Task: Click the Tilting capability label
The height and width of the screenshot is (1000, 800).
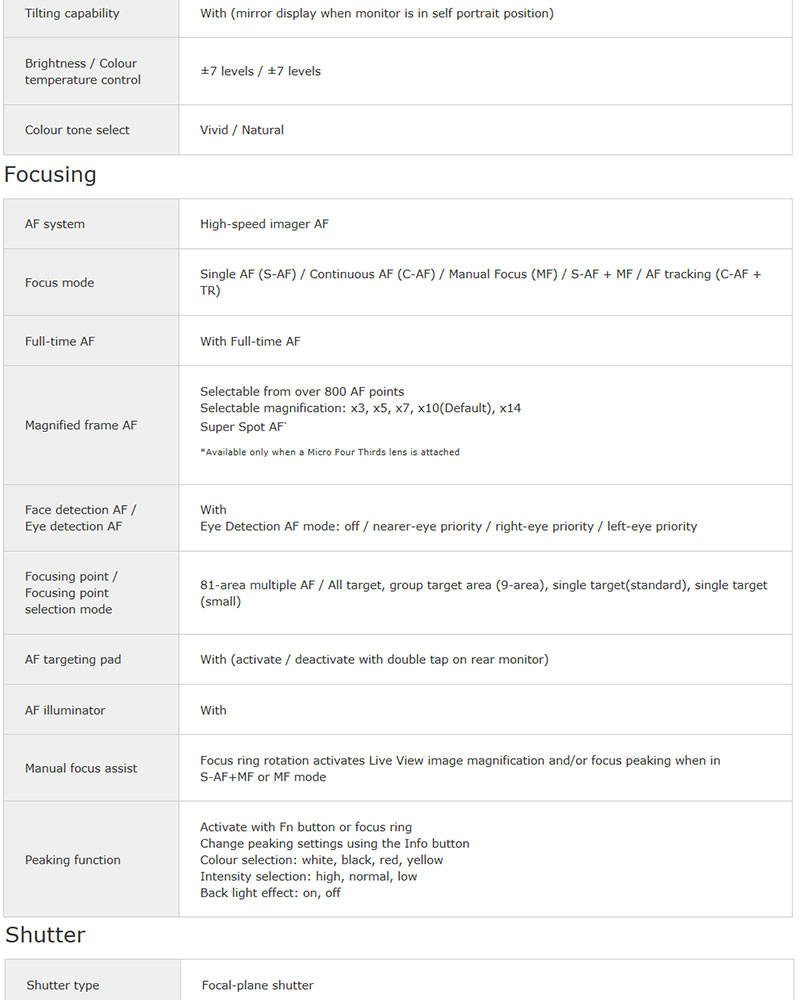Action: (x=72, y=13)
